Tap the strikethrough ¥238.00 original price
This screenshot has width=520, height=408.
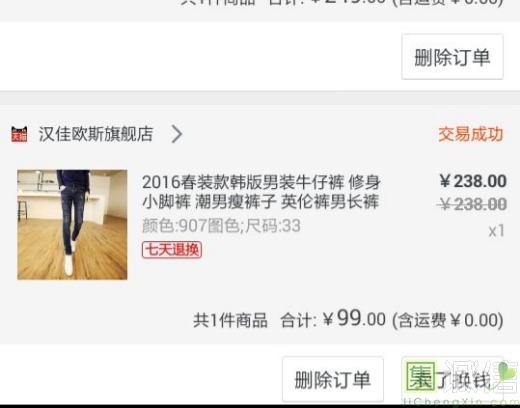[x=472, y=204]
